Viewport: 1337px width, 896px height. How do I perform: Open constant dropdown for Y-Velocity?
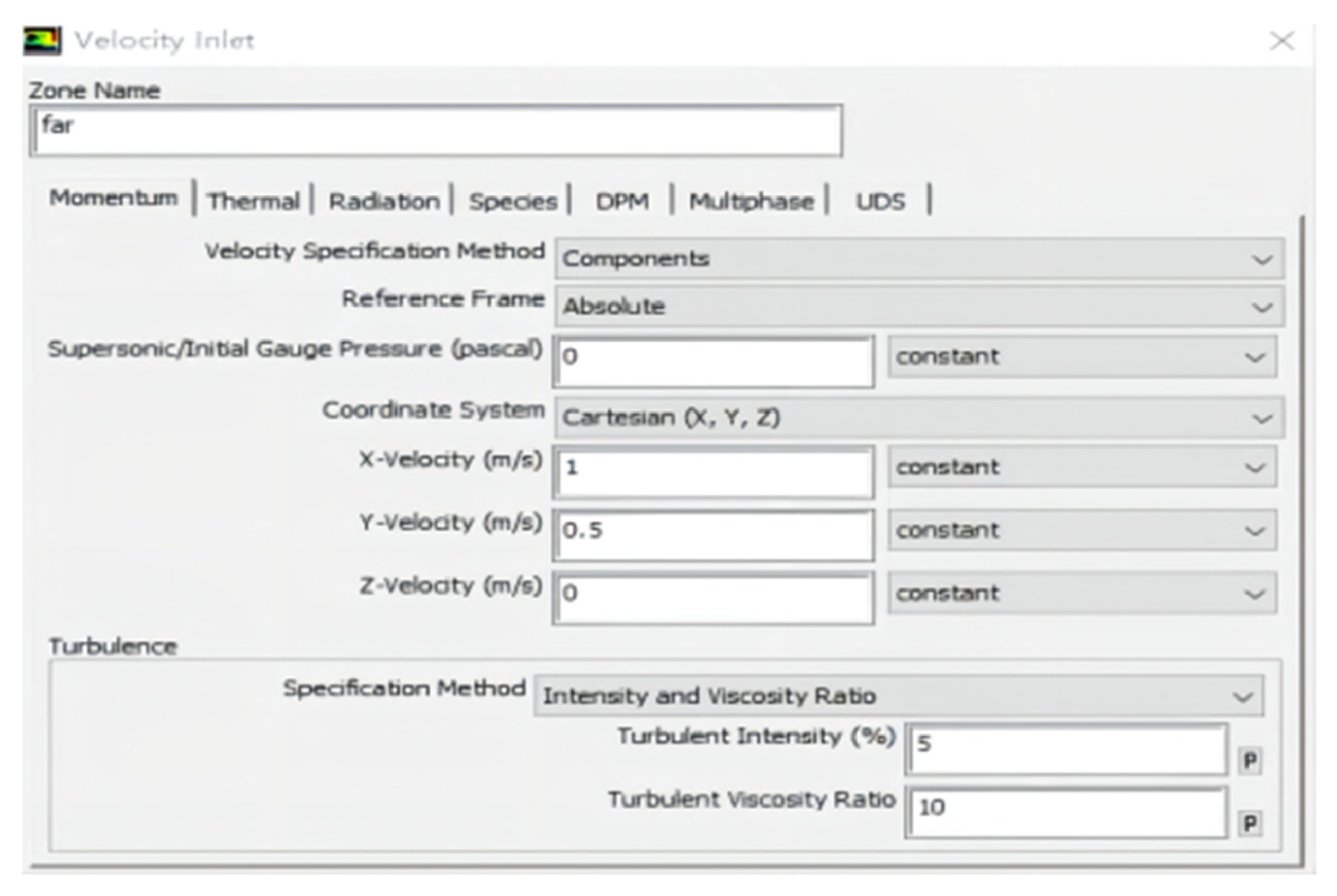point(1082,530)
